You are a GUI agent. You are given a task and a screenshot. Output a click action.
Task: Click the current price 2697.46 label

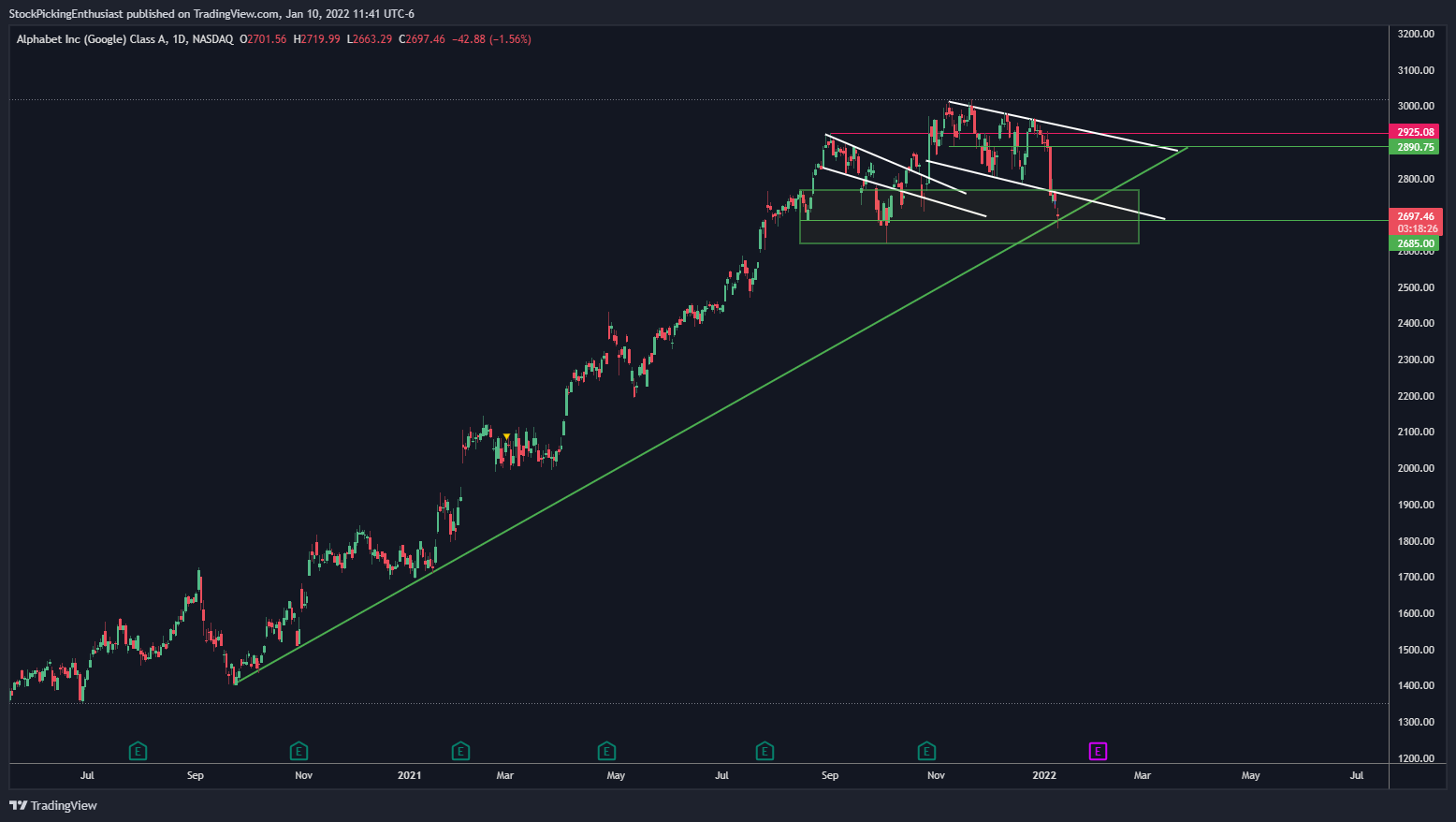click(1416, 216)
